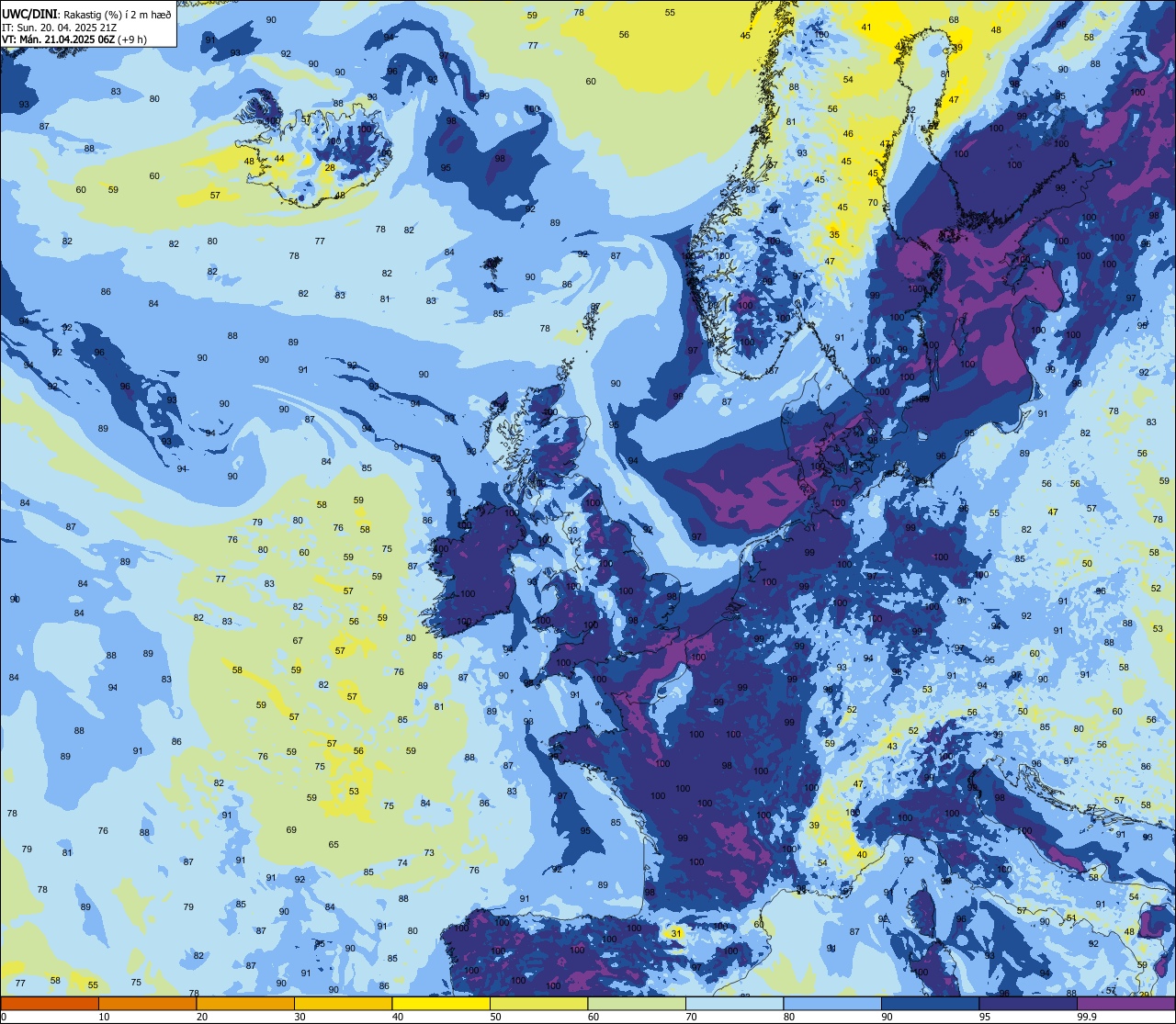Click the humidity value "31" in the Pyrenees yellow patch
The height and width of the screenshot is (1024, 1176).
click(x=676, y=933)
